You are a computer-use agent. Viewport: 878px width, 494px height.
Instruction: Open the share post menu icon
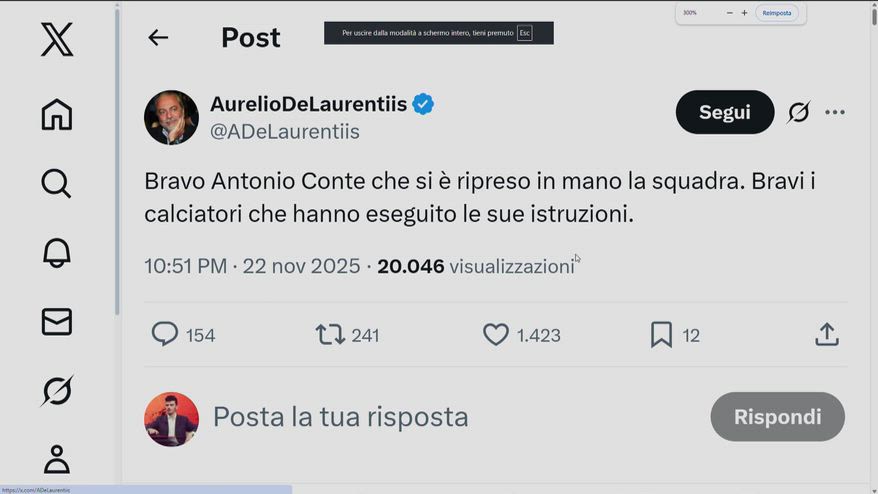click(x=826, y=334)
